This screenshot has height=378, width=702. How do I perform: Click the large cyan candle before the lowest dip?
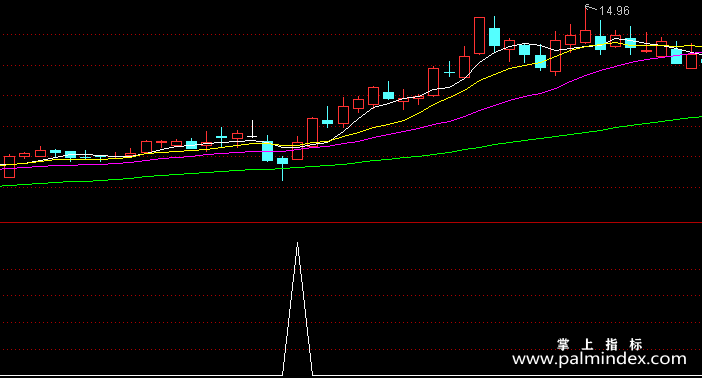(267, 151)
